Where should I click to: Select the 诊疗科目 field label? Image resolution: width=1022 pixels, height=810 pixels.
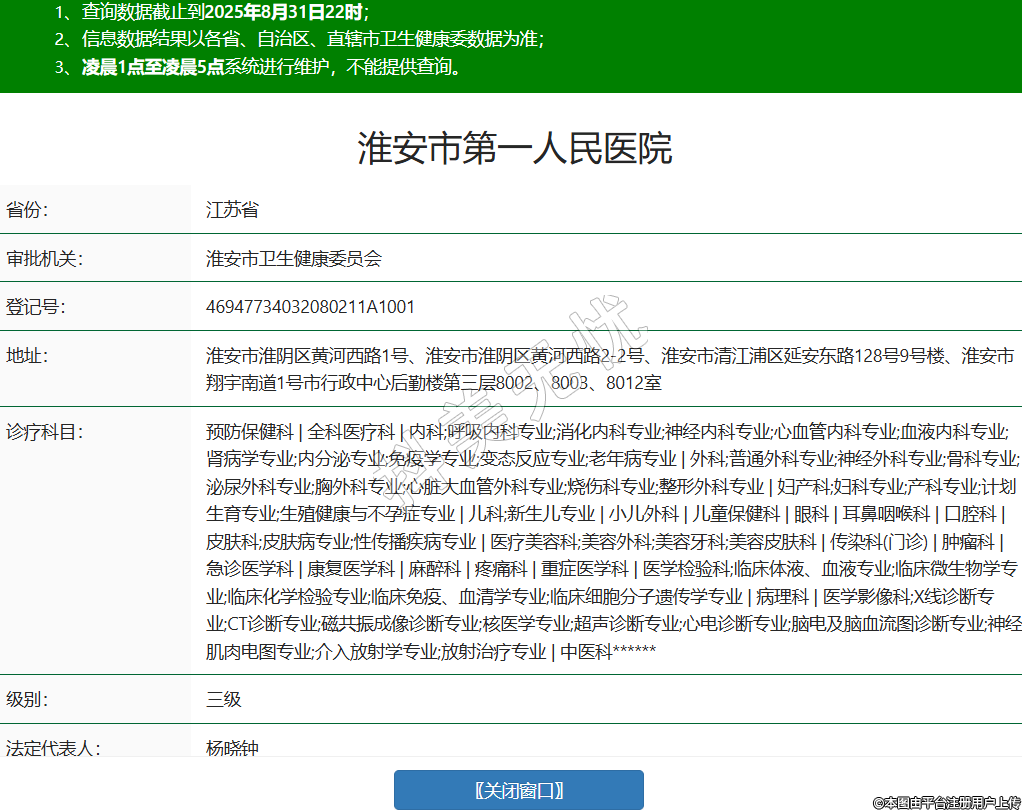pos(45,432)
